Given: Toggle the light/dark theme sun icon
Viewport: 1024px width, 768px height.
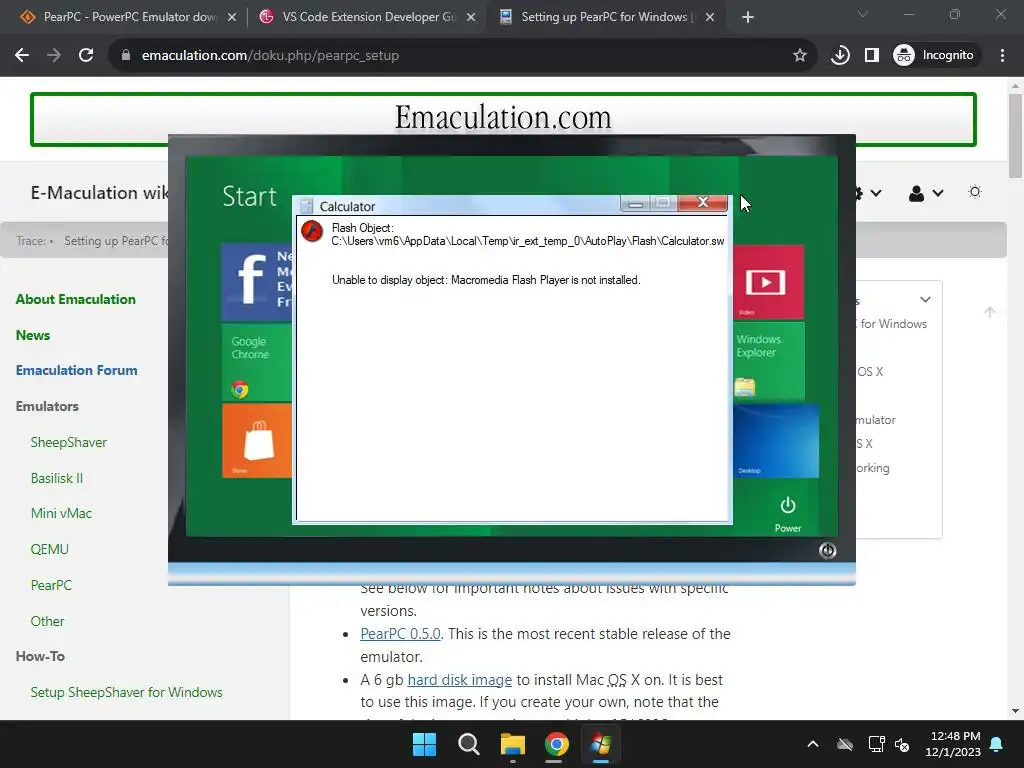Looking at the screenshot, I should pyautogui.click(x=975, y=192).
